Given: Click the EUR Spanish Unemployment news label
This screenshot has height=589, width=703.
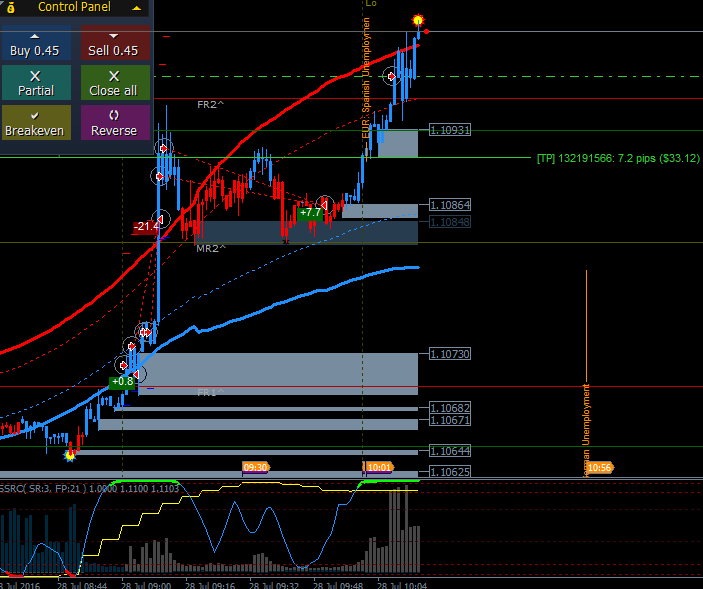Looking at the screenshot, I should (x=366, y=78).
